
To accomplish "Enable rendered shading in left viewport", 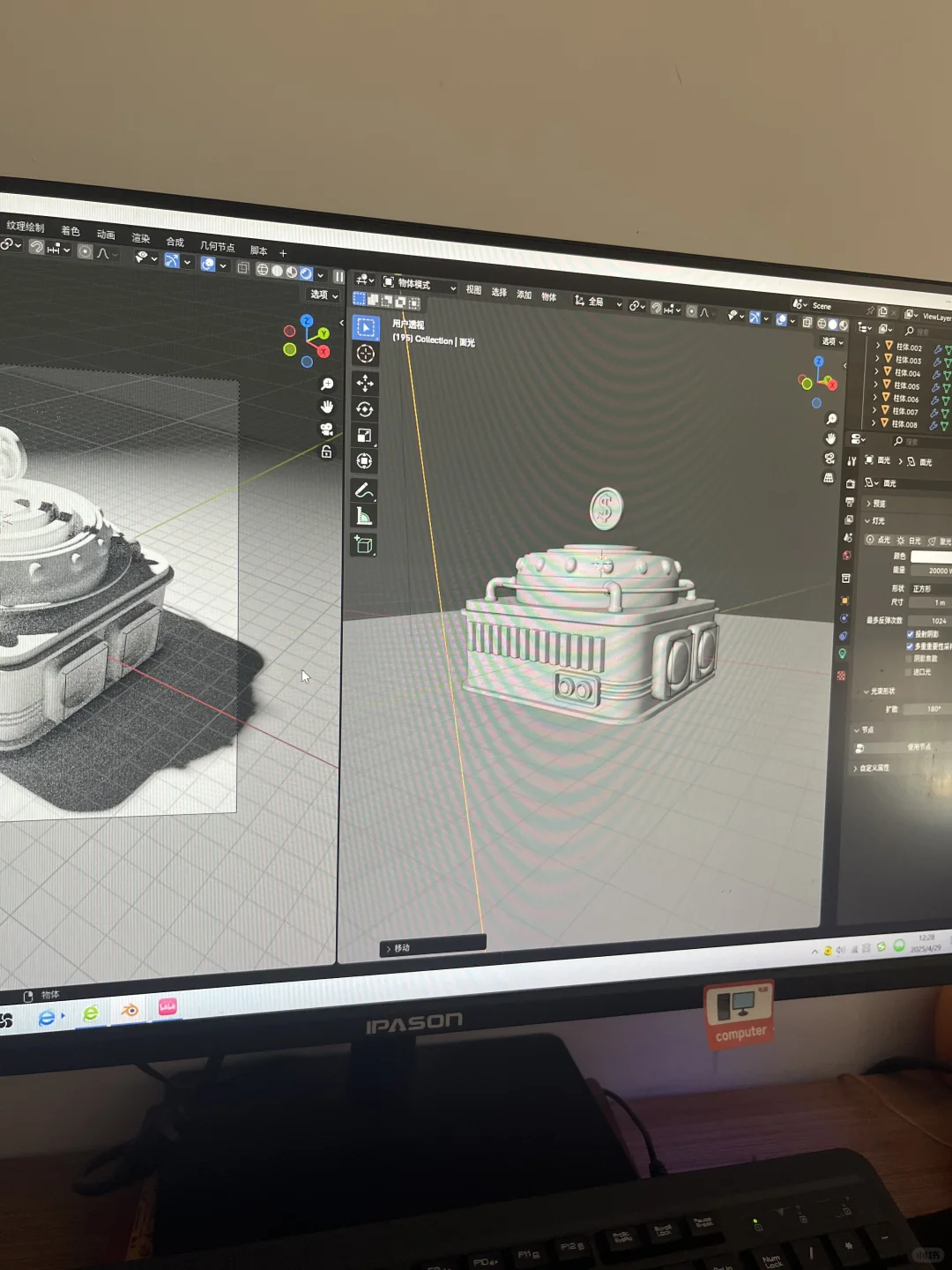I will click(x=306, y=273).
